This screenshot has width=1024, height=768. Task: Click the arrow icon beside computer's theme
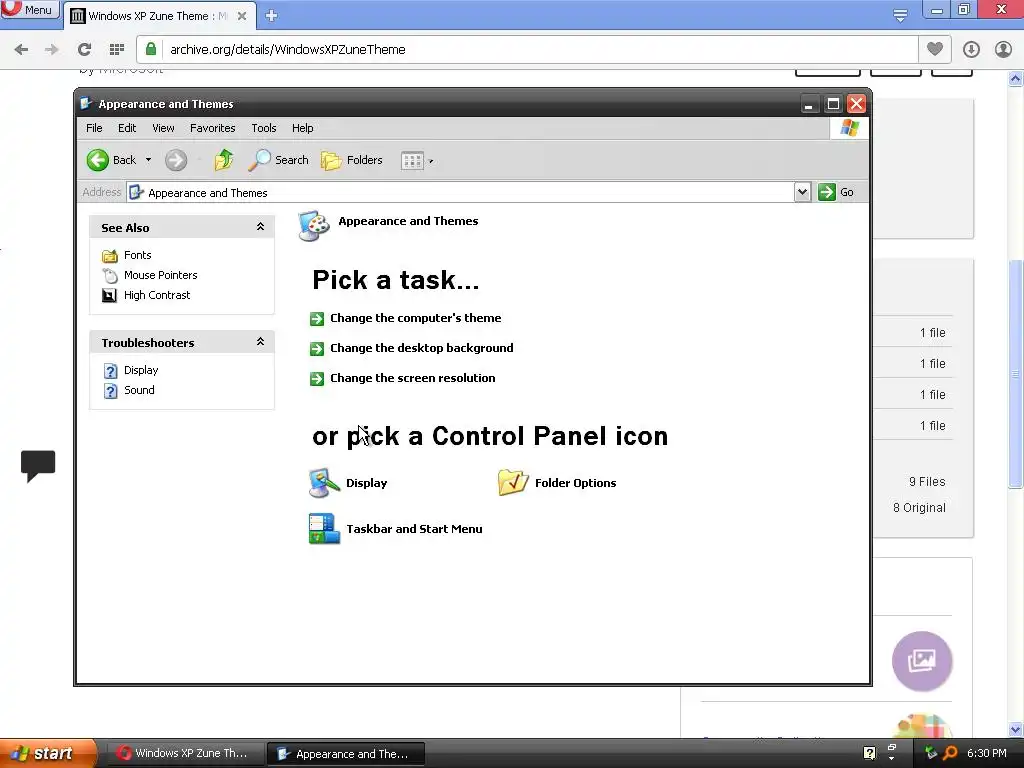317,319
